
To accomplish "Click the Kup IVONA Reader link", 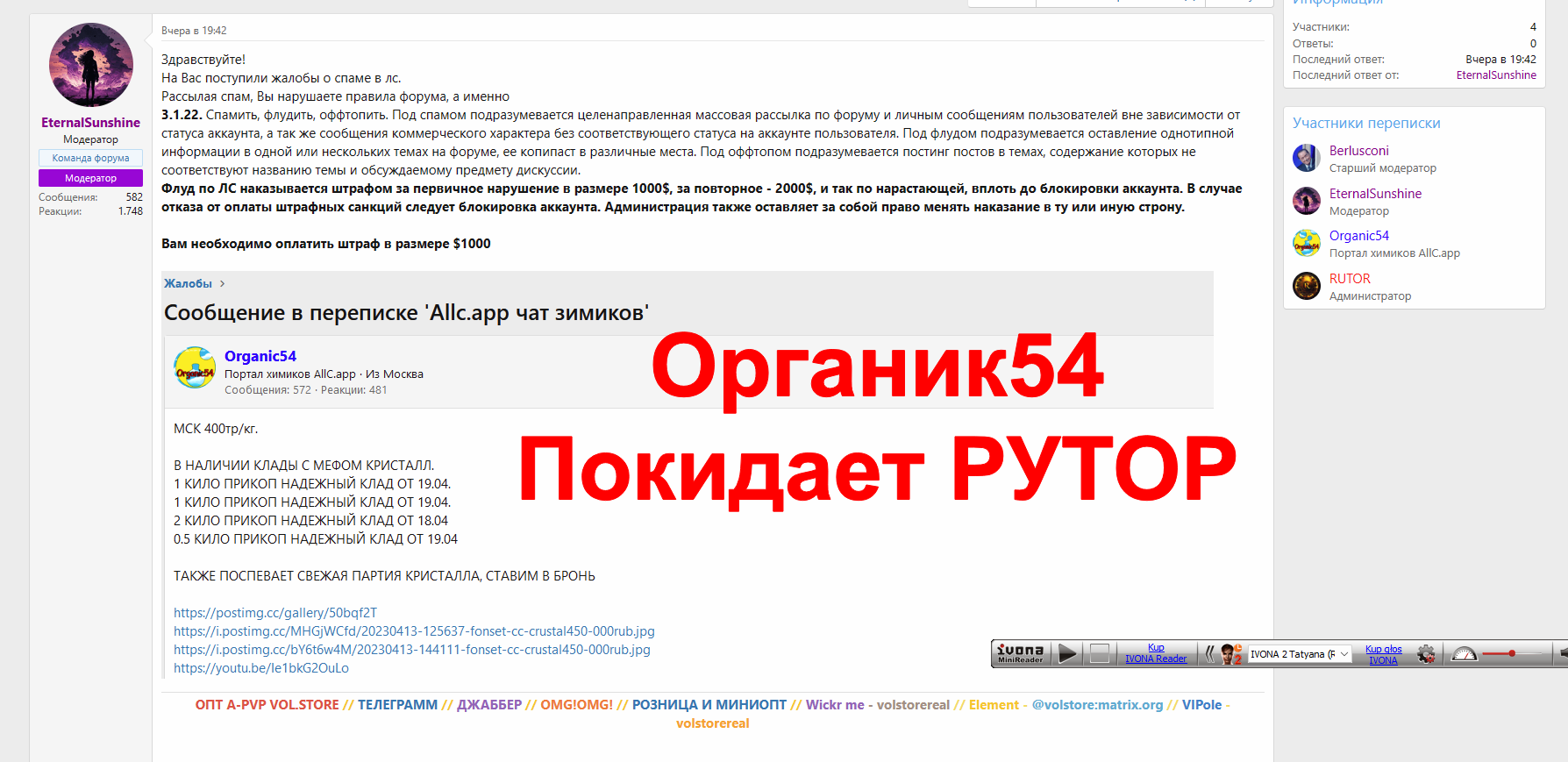I will [x=1156, y=653].
